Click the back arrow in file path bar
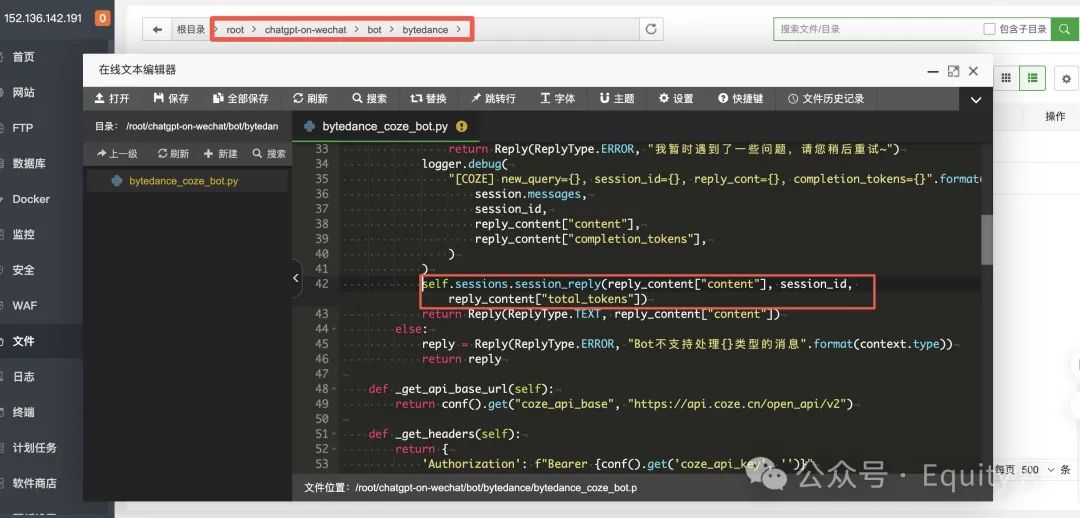 [x=158, y=30]
